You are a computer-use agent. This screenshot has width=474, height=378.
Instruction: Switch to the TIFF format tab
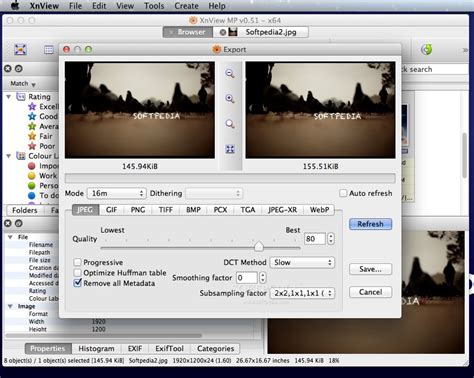point(166,210)
